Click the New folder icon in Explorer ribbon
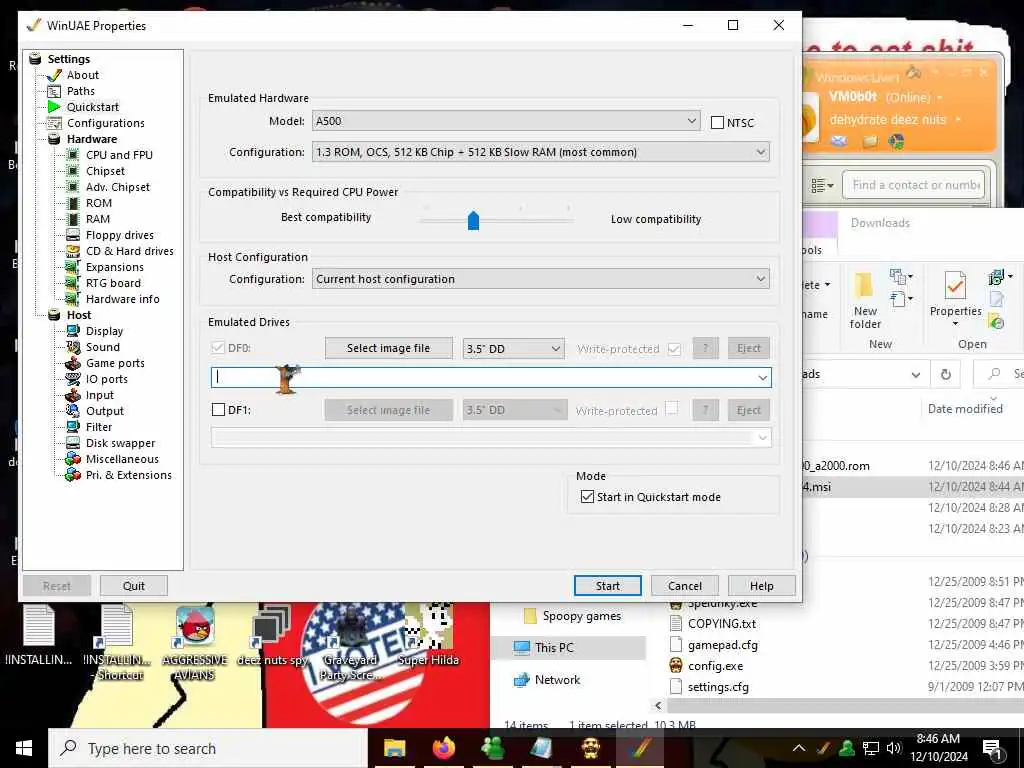This screenshot has width=1024, height=768. [865, 287]
